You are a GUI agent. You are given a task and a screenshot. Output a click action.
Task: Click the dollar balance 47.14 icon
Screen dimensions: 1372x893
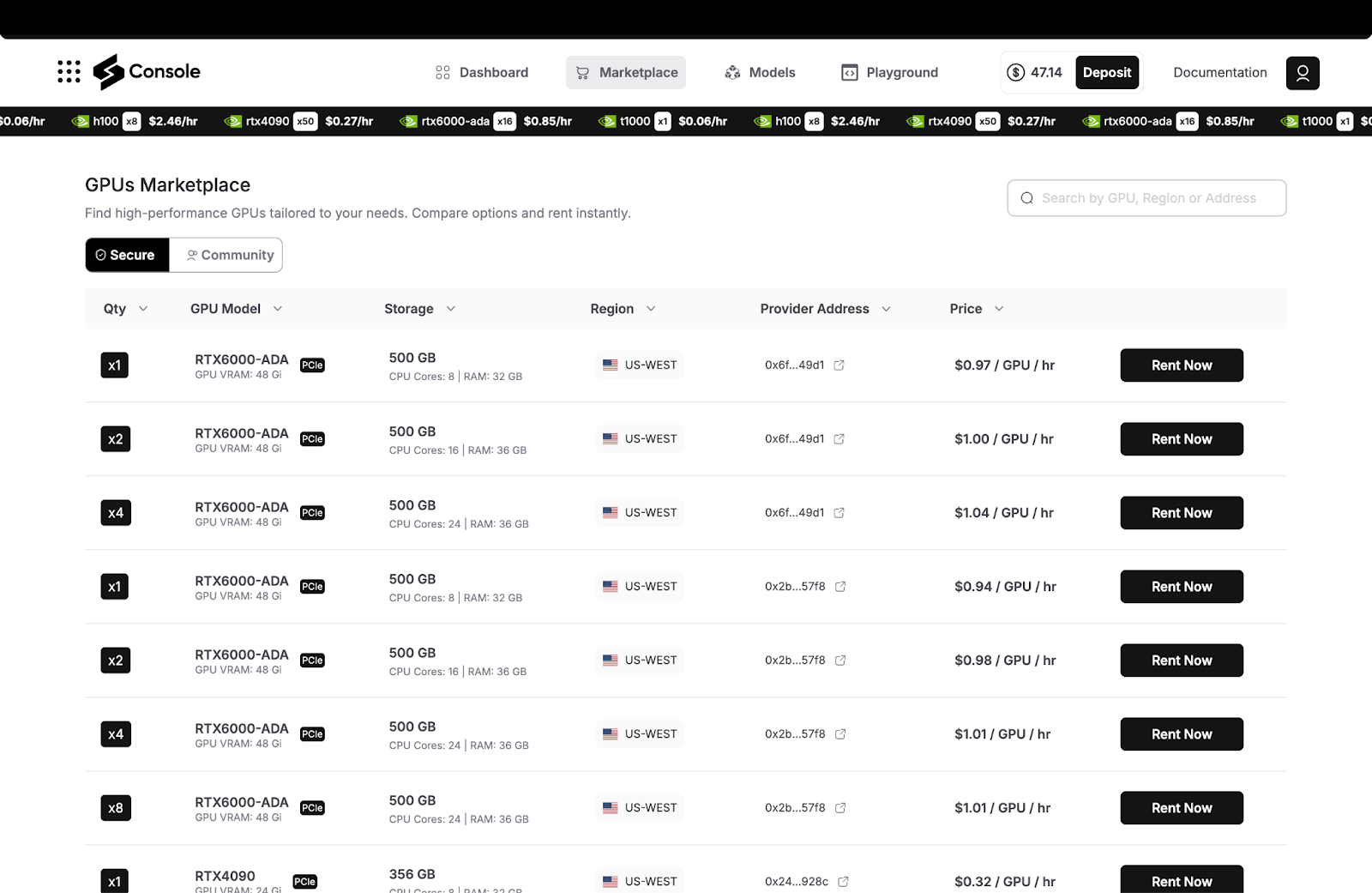pyautogui.click(x=1015, y=73)
